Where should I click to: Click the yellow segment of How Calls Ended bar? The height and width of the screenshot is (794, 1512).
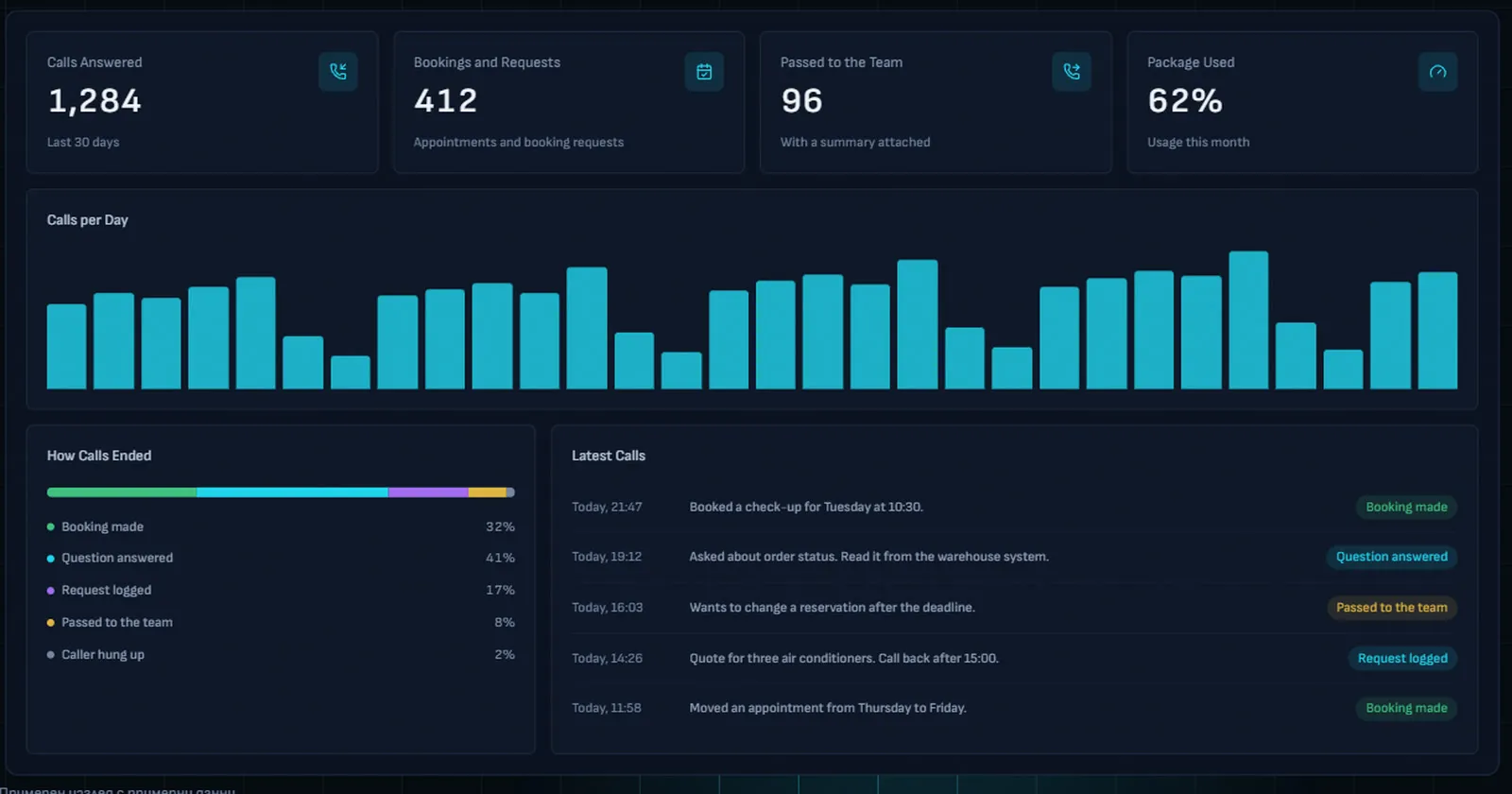coord(488,492)
